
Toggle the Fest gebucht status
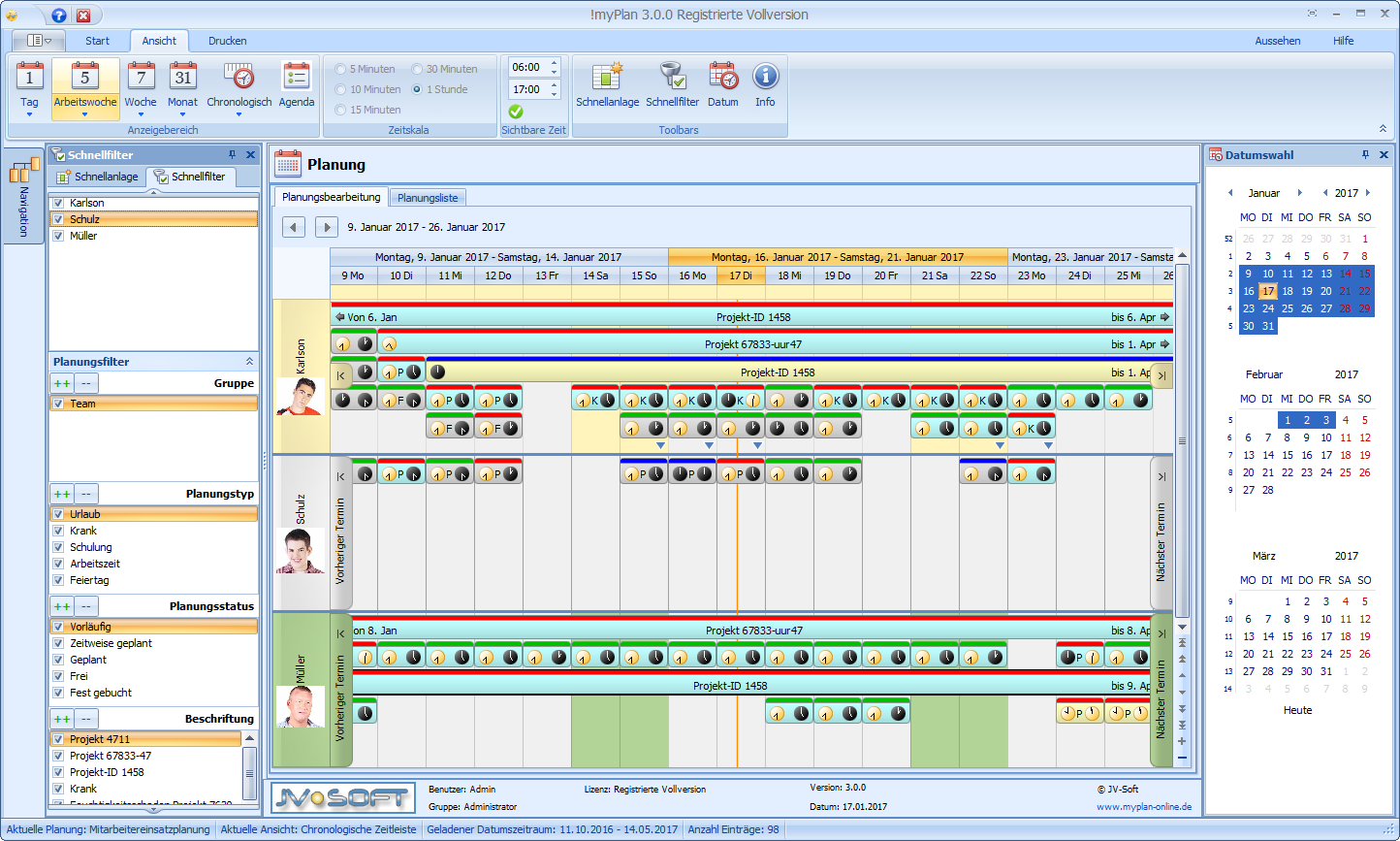click(x=59, y=693)
